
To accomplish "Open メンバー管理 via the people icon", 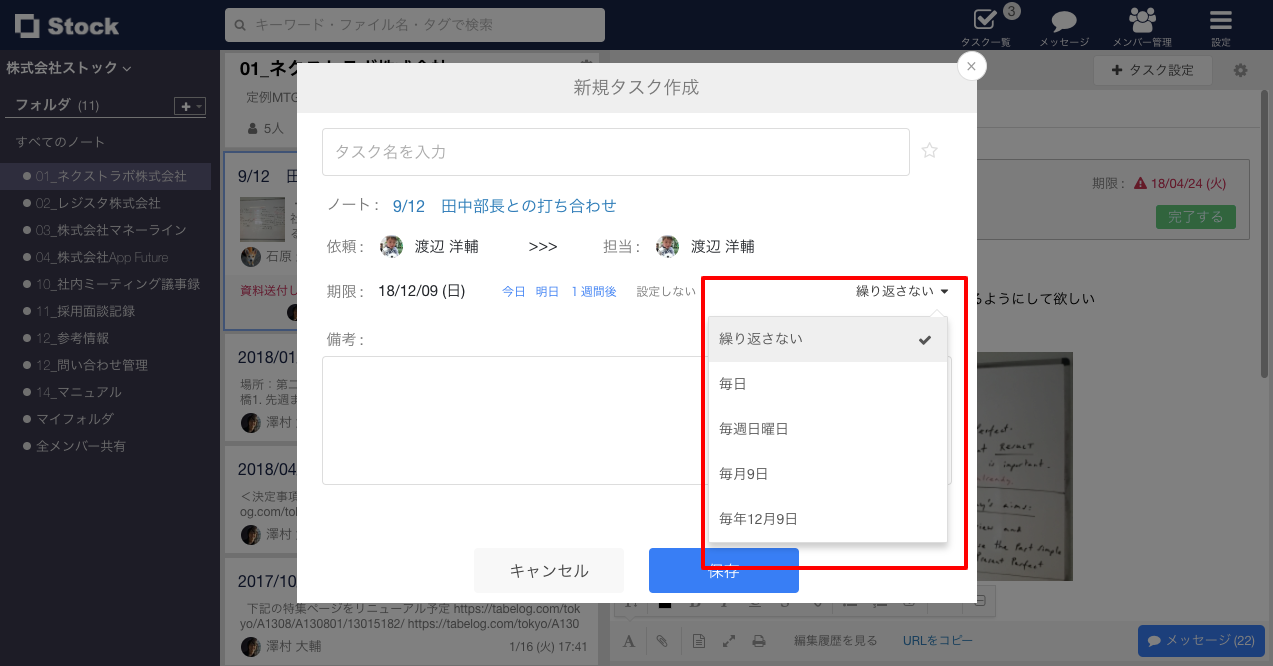I will click(x=1142, y=20).
